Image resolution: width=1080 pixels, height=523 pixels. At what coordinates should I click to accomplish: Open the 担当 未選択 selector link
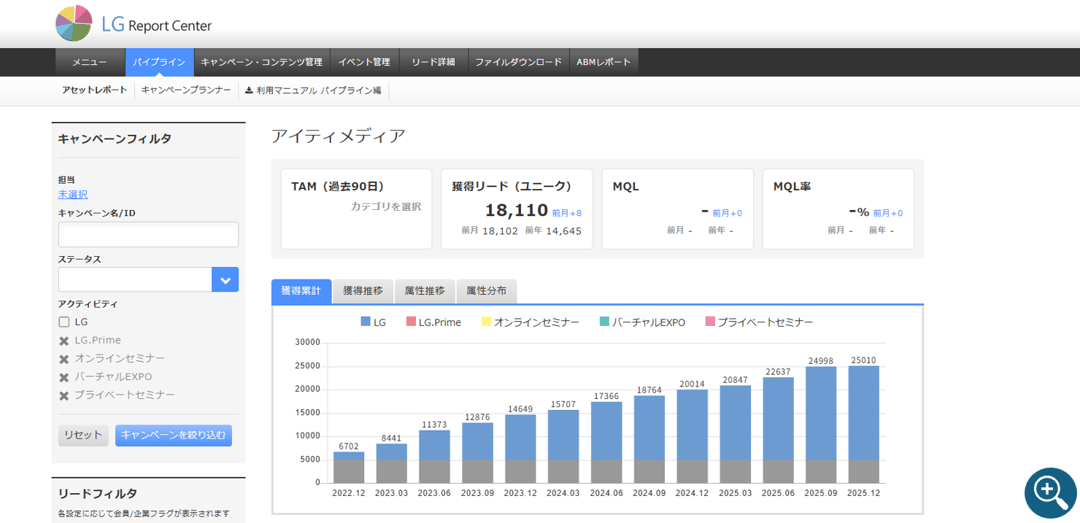73,194
